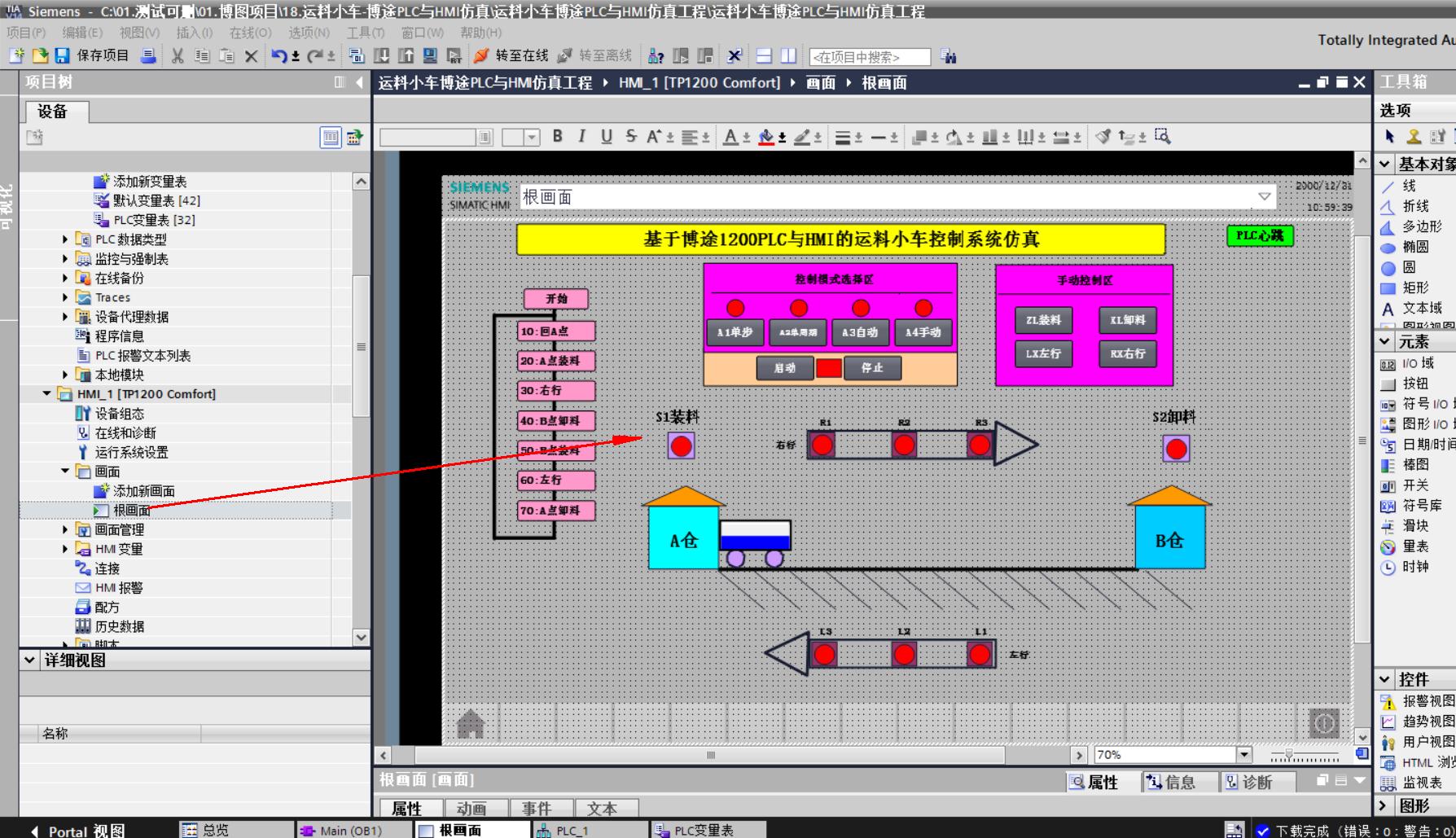Click the Undo arrow icon
Viewport: 1456px width, 838px height.
(x=278, y=55)
